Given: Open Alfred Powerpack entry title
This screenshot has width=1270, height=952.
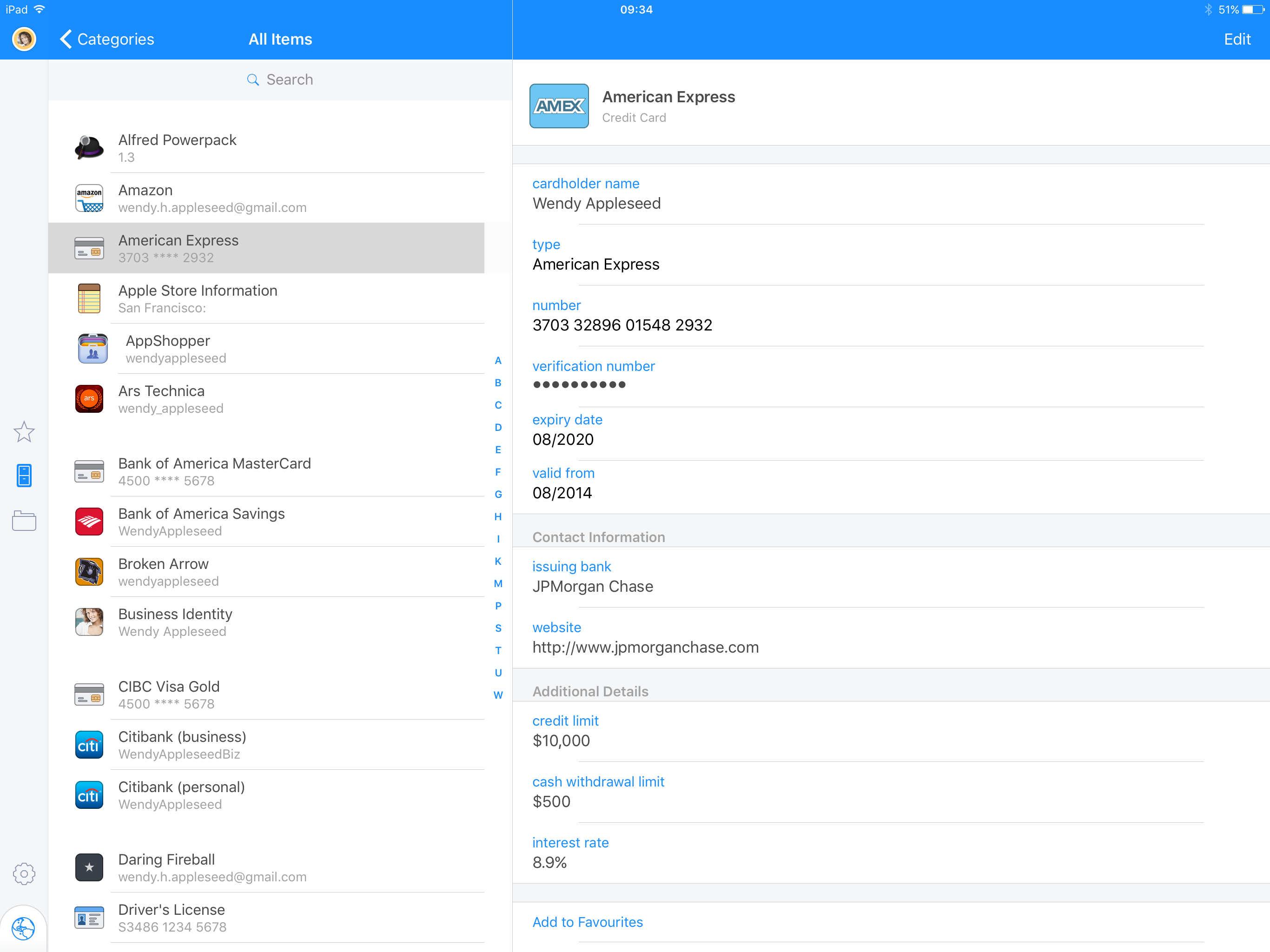Looking at the screenshot, I should [x=178, y=140].
